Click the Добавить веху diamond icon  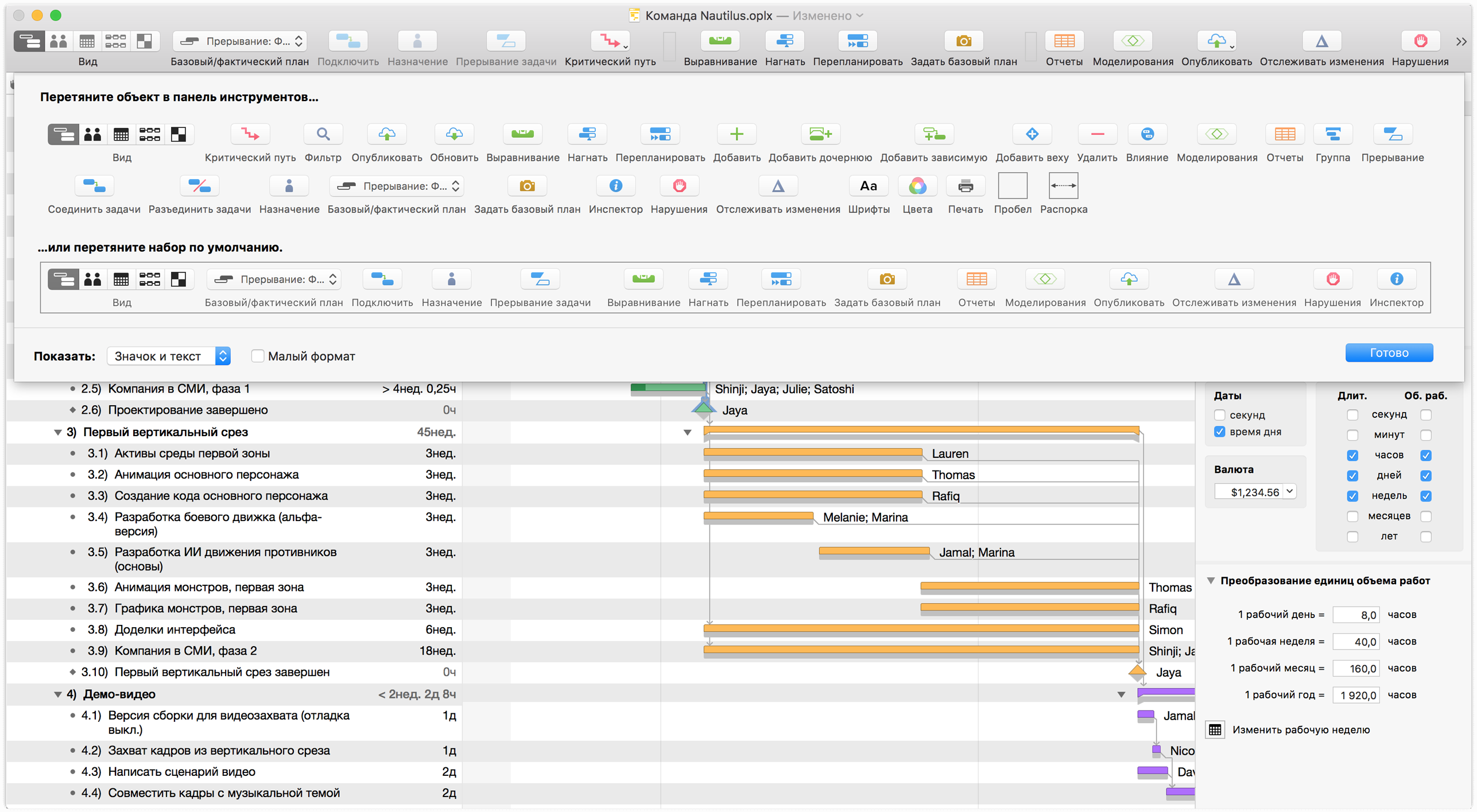[1032, 134]
